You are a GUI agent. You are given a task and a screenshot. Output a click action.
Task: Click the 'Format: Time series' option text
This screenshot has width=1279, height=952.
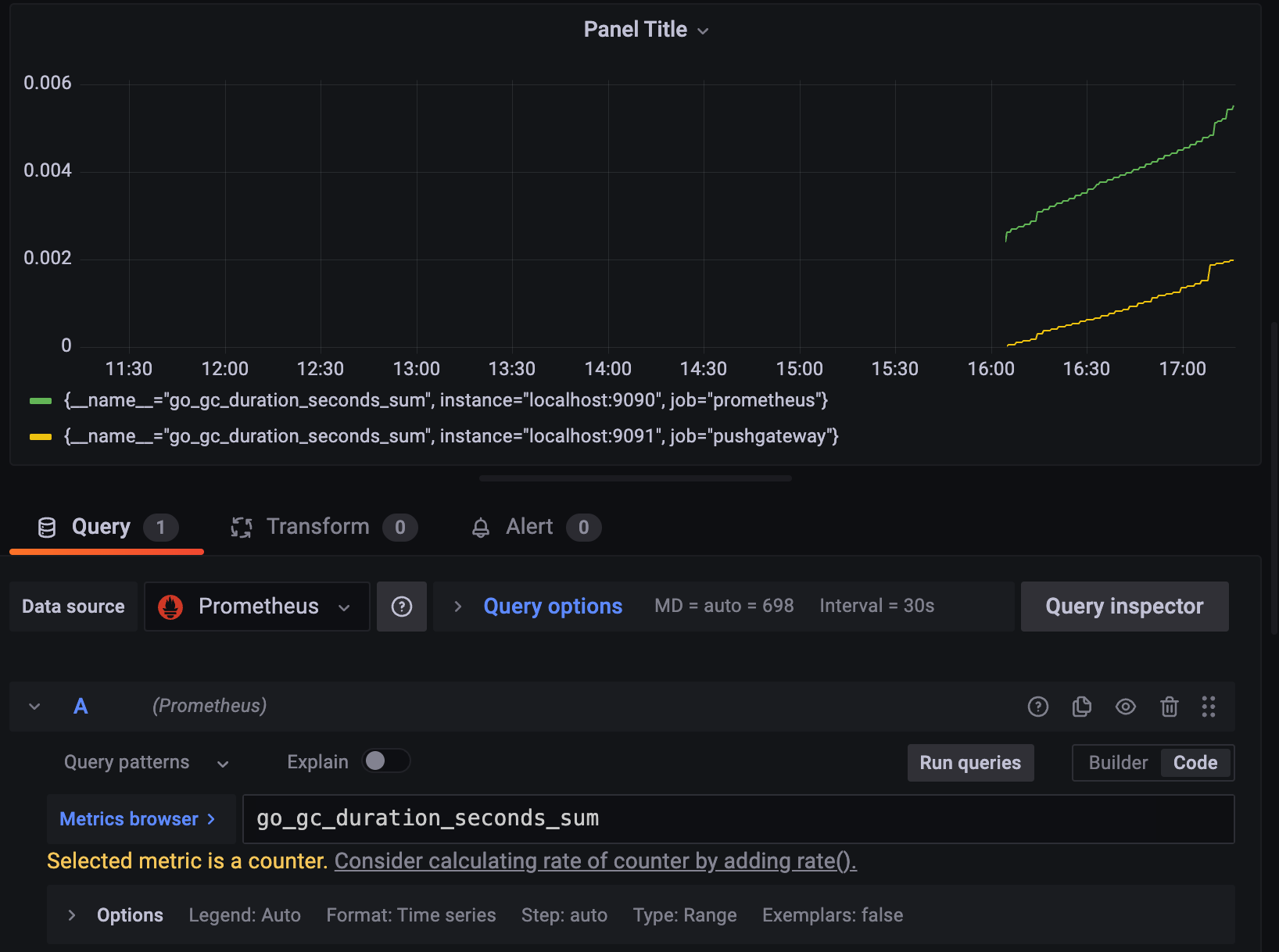[411, 915]
